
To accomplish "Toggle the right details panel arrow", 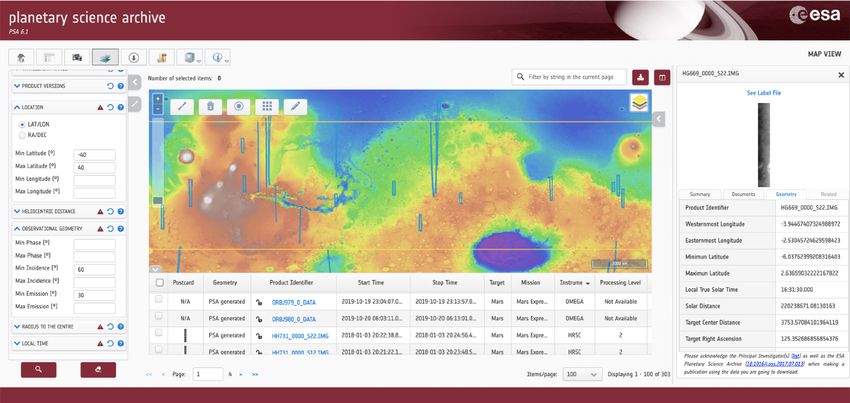I will point(659,119).
